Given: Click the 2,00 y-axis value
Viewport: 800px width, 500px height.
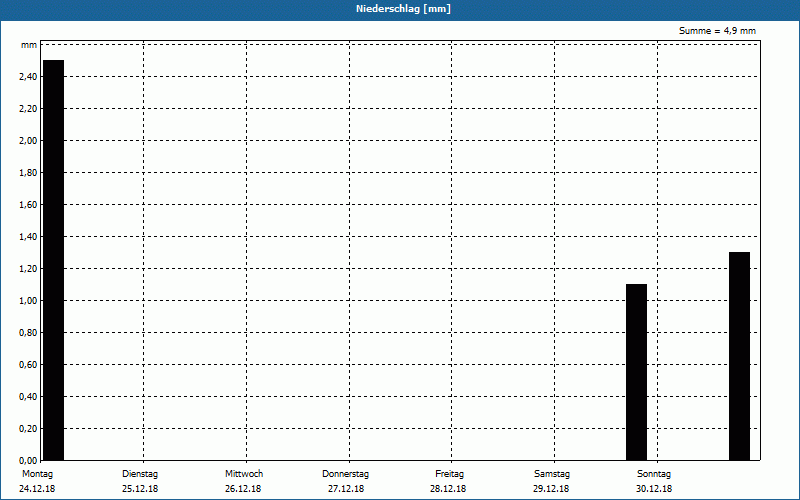Looking at the screenshot, I should (28, 141).
